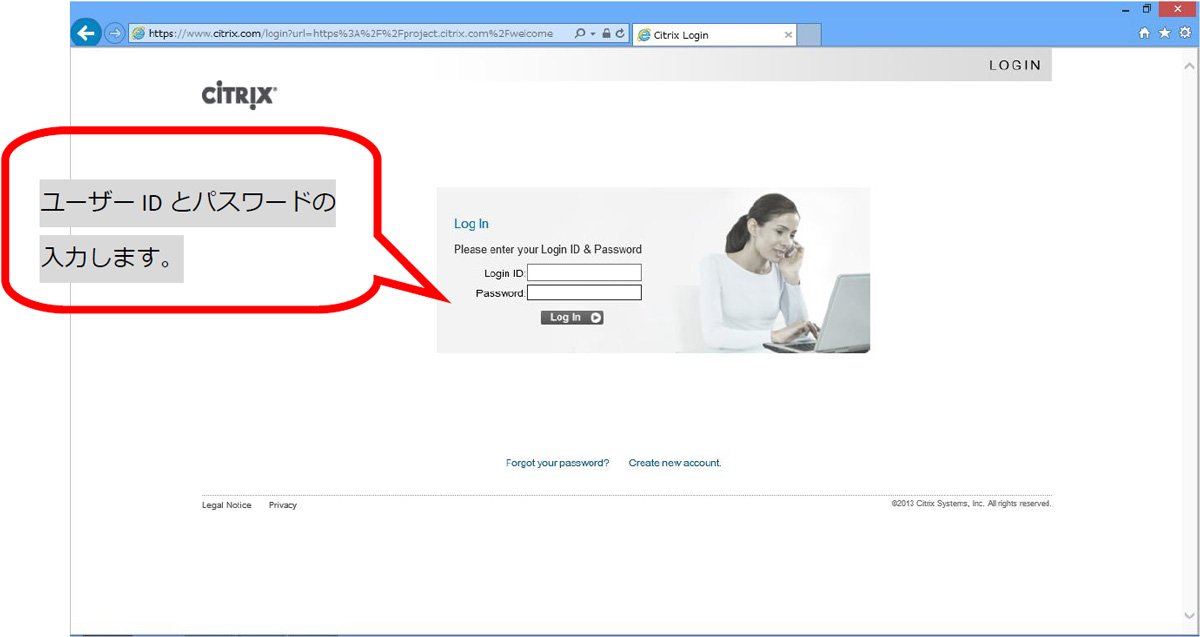Click the scrollbar up arrow

pyautogui.click(x=1189, y=64)
